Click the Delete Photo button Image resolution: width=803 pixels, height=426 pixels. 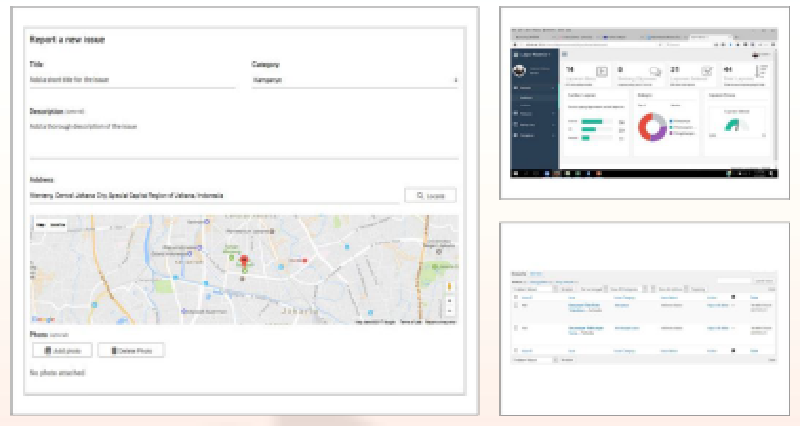131,350
